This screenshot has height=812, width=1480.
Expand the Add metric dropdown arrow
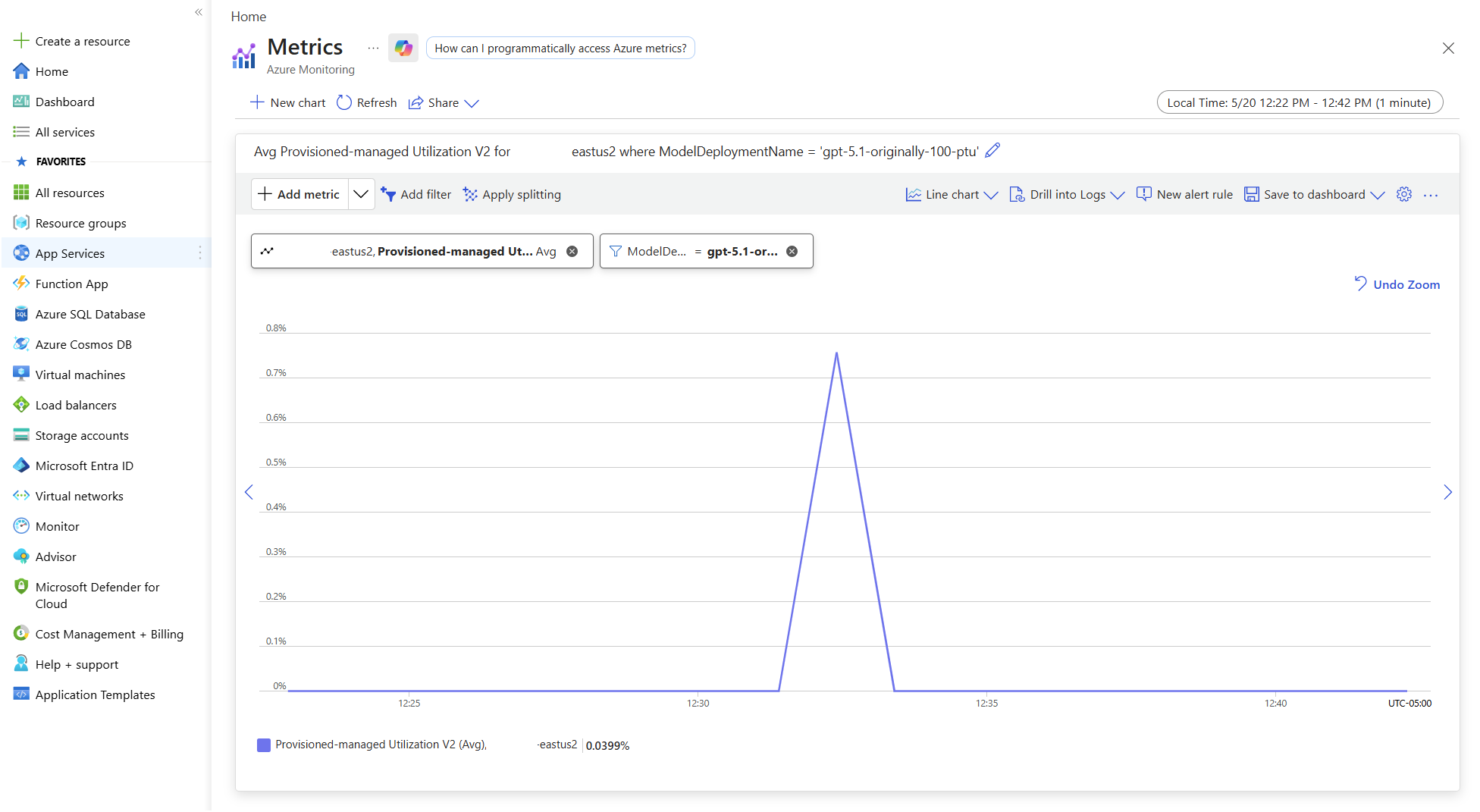361,195
